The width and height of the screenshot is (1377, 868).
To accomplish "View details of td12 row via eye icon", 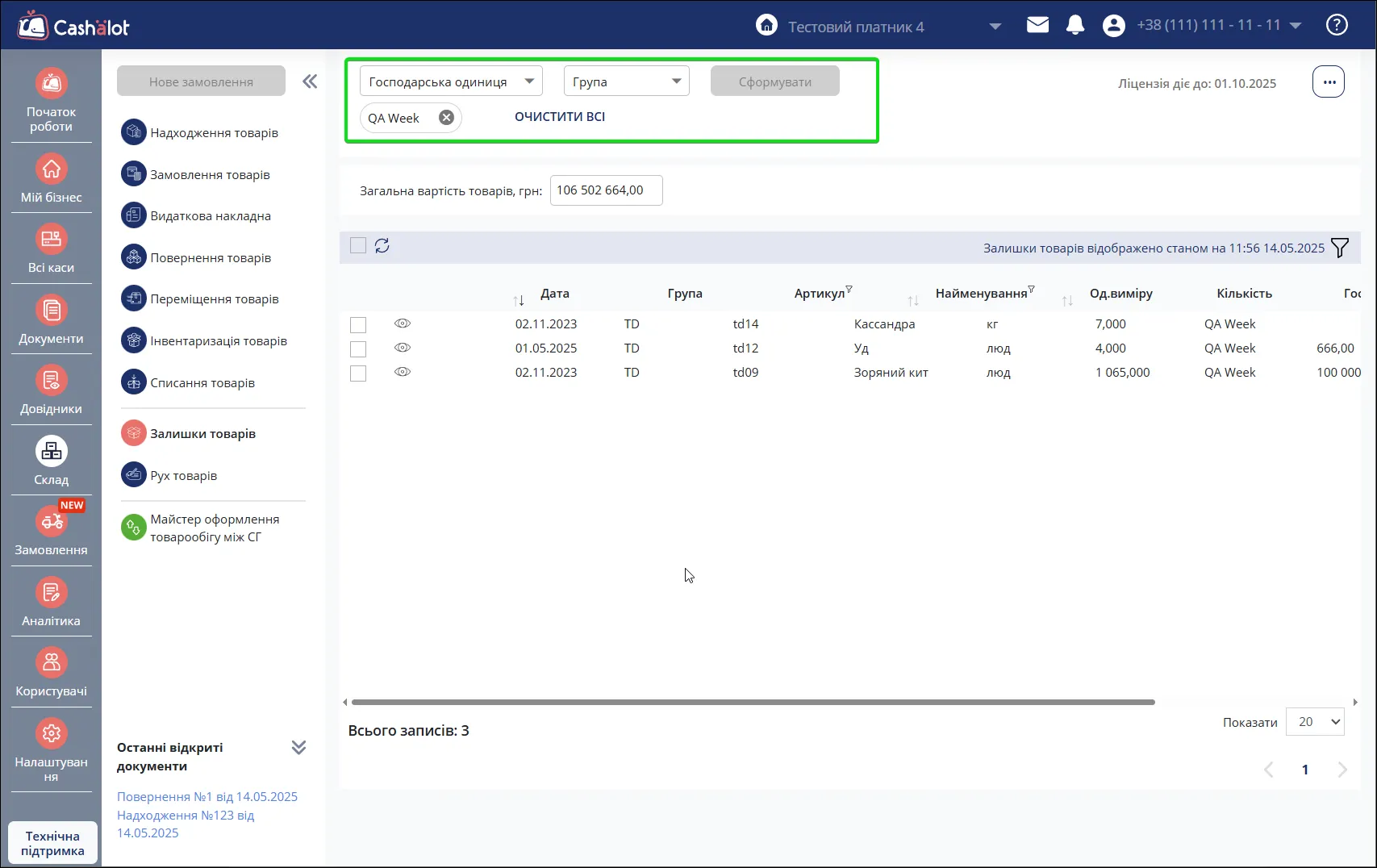I will [x=403, y=348].
